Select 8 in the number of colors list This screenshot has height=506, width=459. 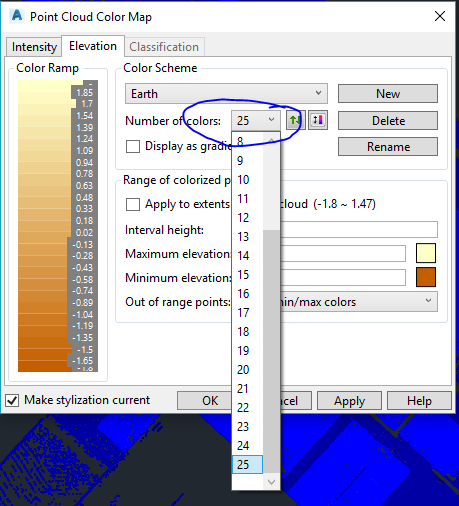[x=247, y=141]
